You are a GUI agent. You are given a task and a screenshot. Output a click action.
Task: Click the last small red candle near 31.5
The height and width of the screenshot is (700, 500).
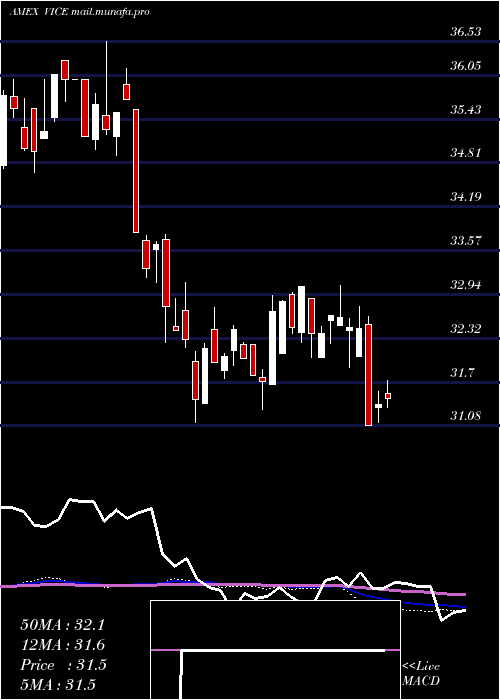[388, 396]
